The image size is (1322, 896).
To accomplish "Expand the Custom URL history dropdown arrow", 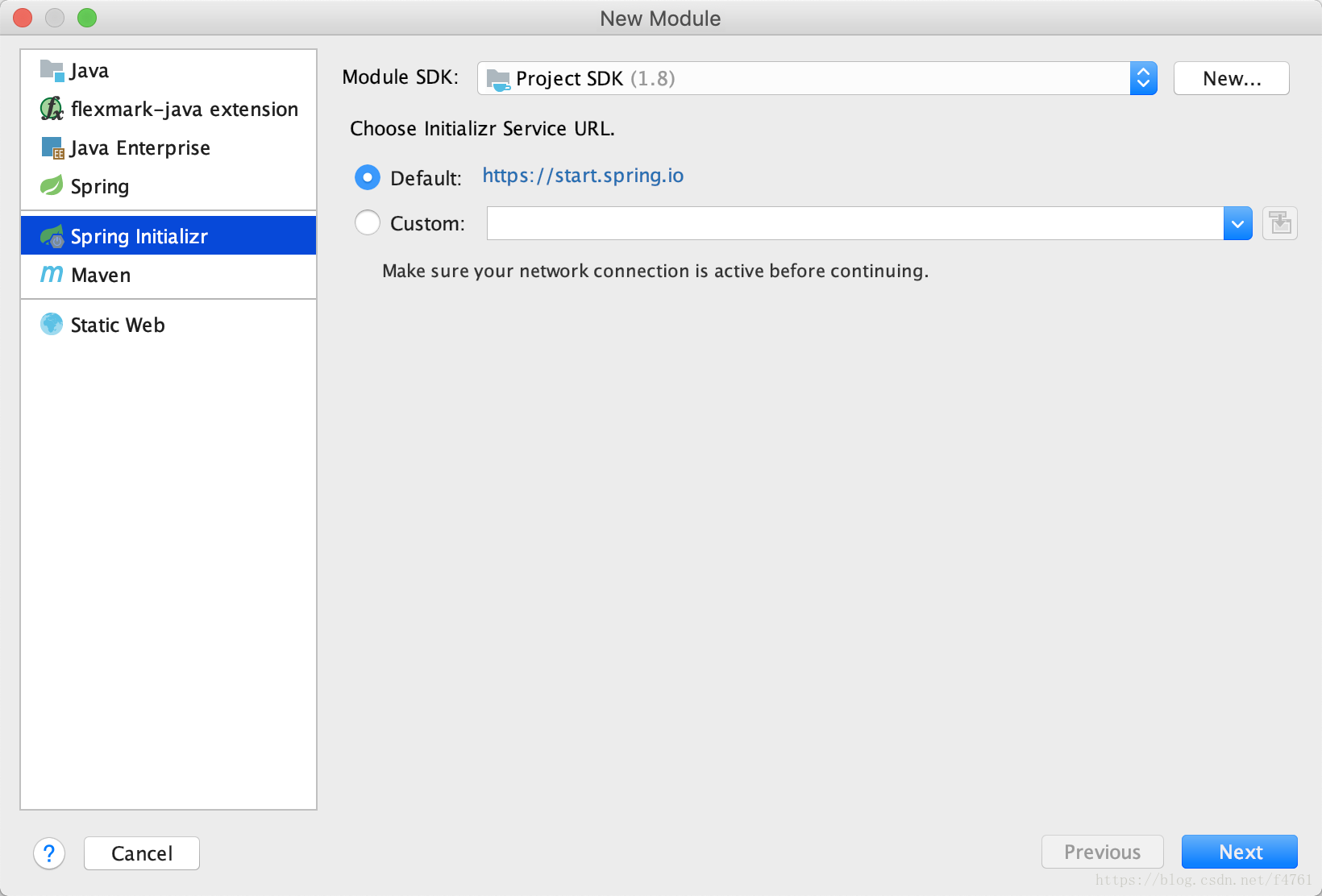I will point(1237,223).
